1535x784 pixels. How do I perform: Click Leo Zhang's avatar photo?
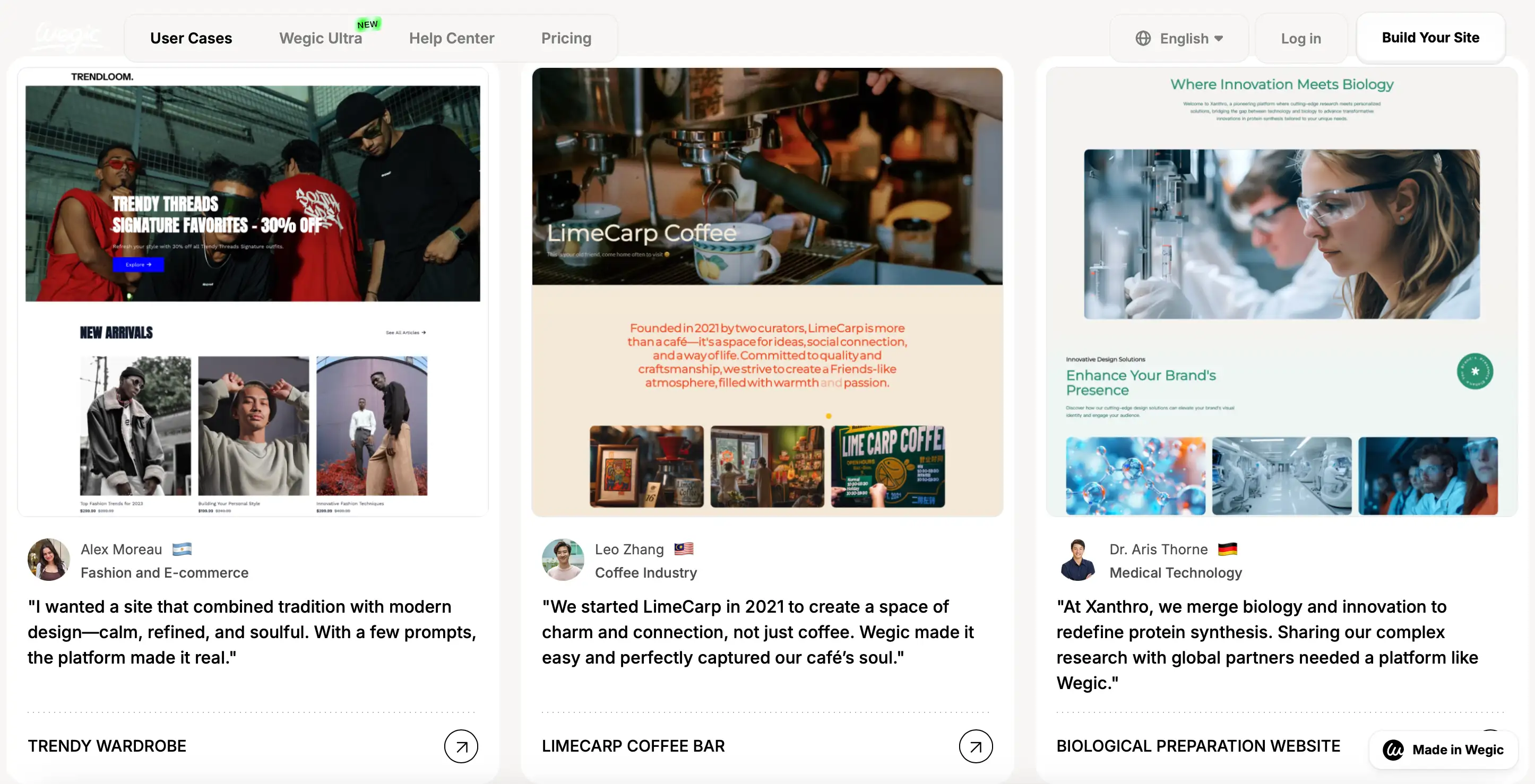tap(563, 559)
